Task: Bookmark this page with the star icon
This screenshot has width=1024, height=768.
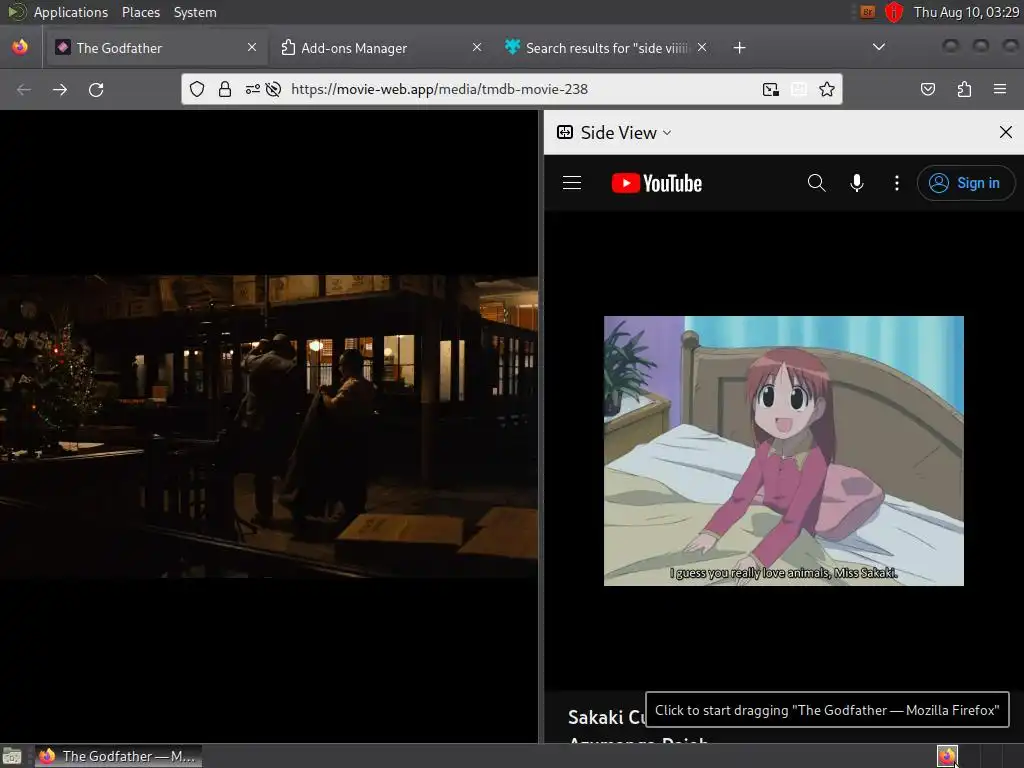Action: 827,89
